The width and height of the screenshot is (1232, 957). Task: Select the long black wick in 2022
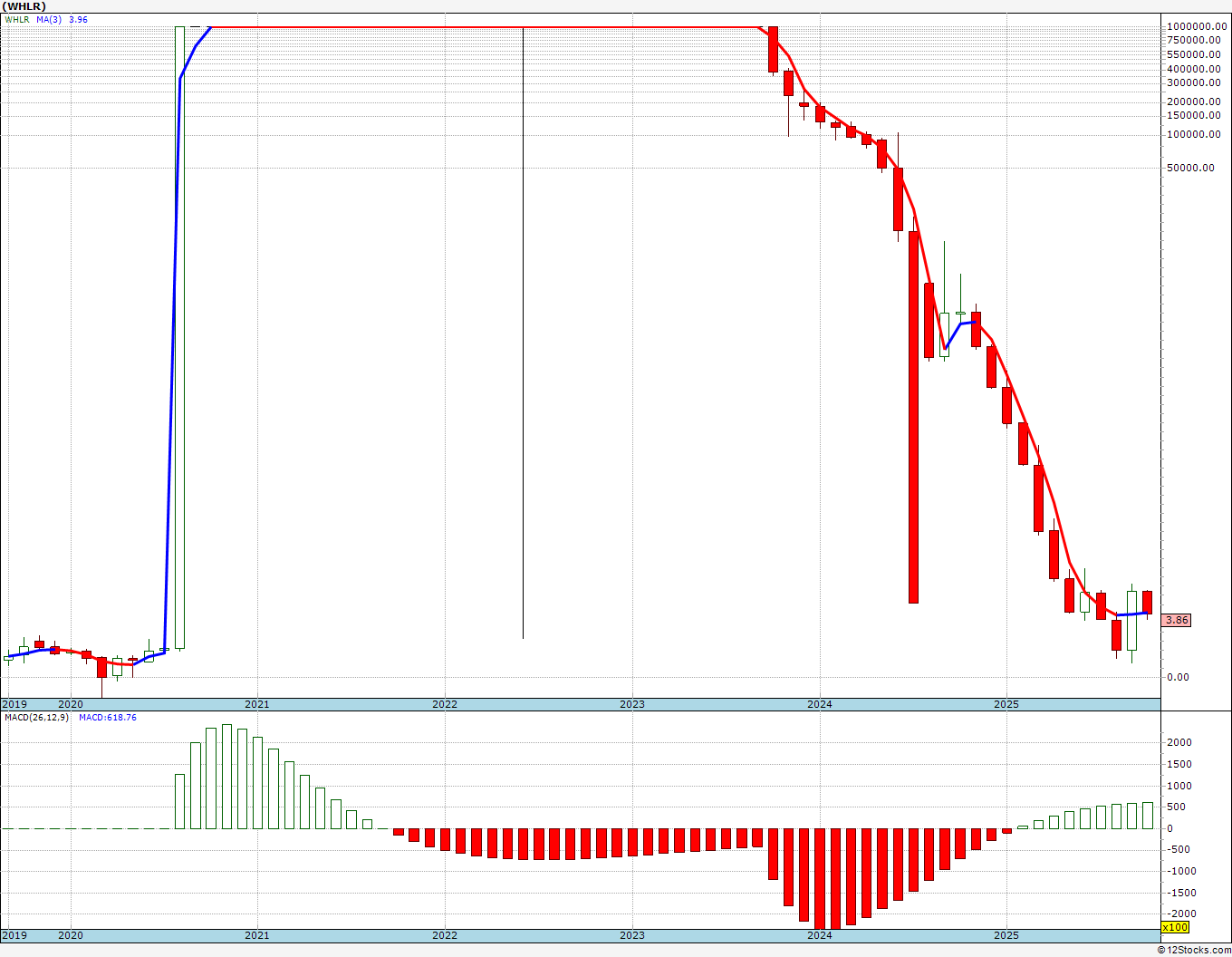[x=523, y=333]
